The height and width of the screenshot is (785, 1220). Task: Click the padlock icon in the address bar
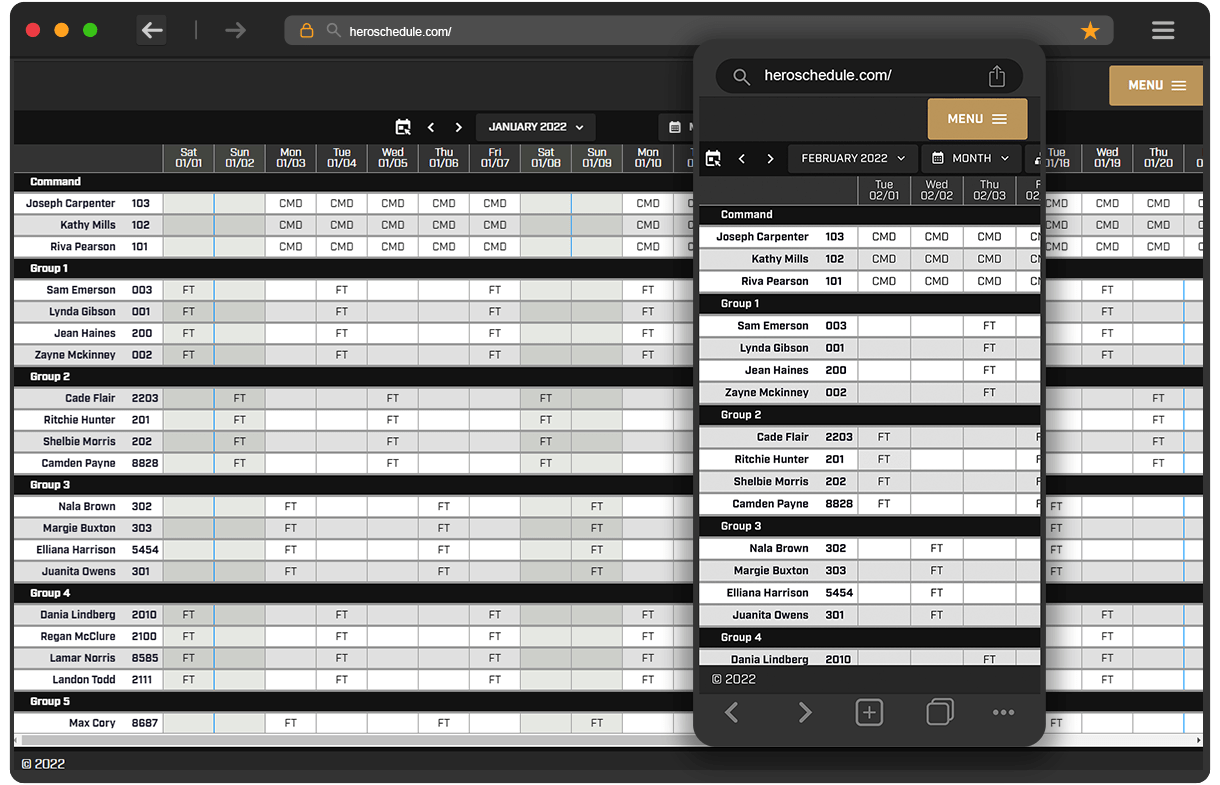coord(307,31)
